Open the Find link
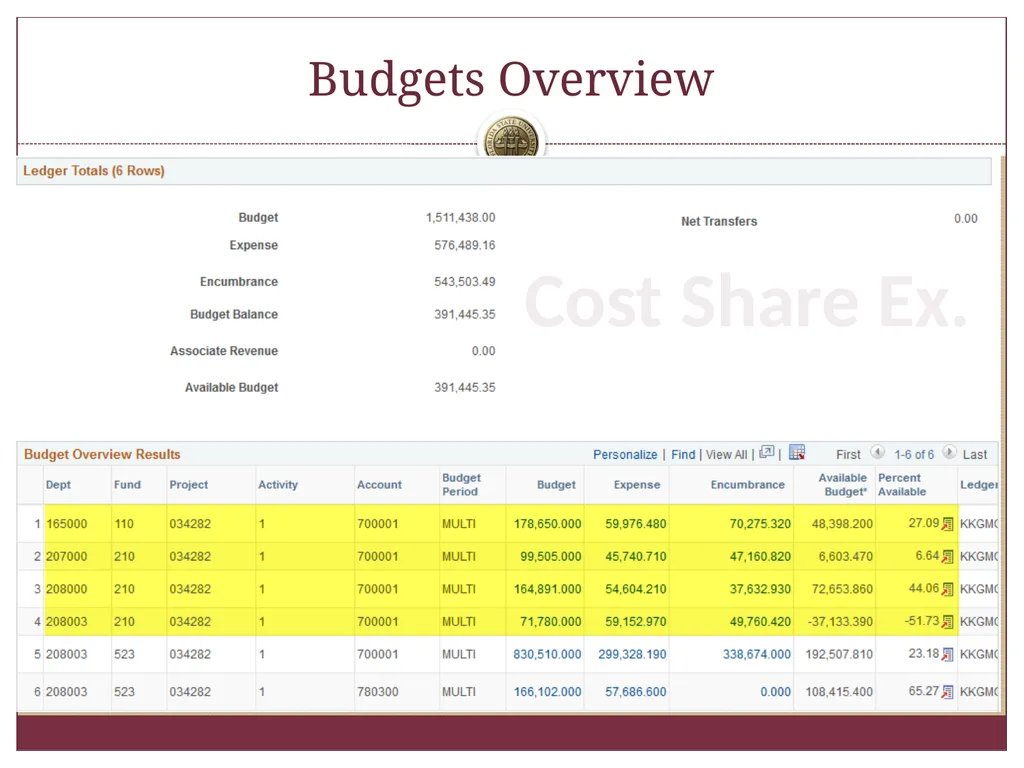1024x768 pixels. pos(683,455)
